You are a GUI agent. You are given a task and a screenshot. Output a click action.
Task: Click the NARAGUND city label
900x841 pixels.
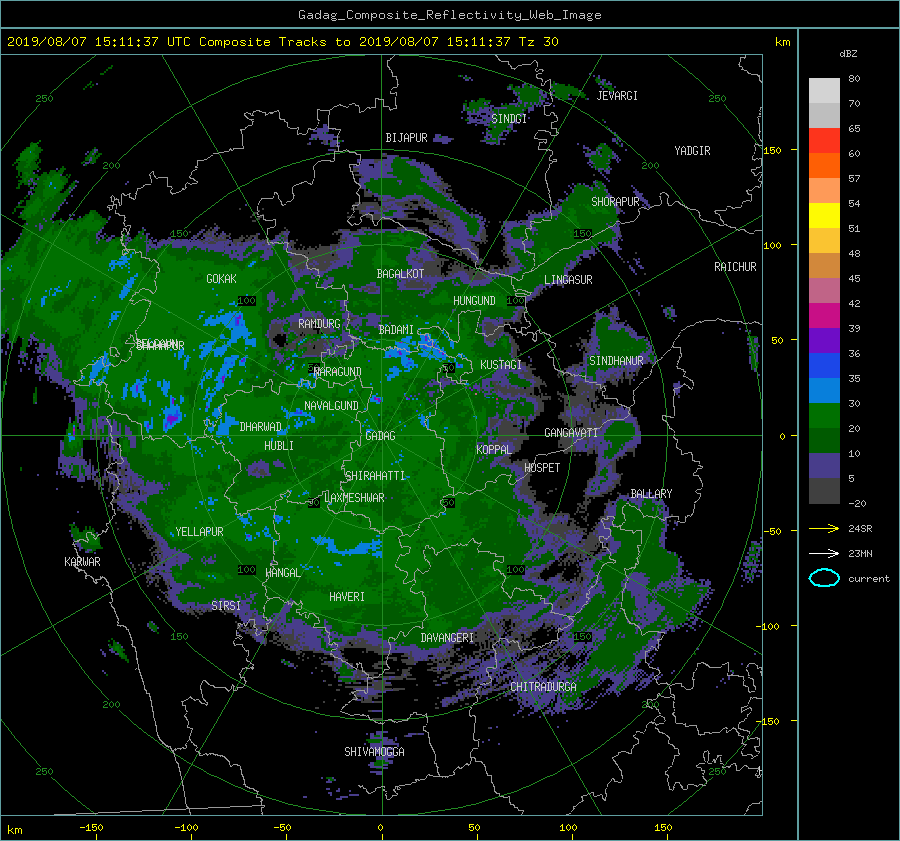[x=338, y=371]
